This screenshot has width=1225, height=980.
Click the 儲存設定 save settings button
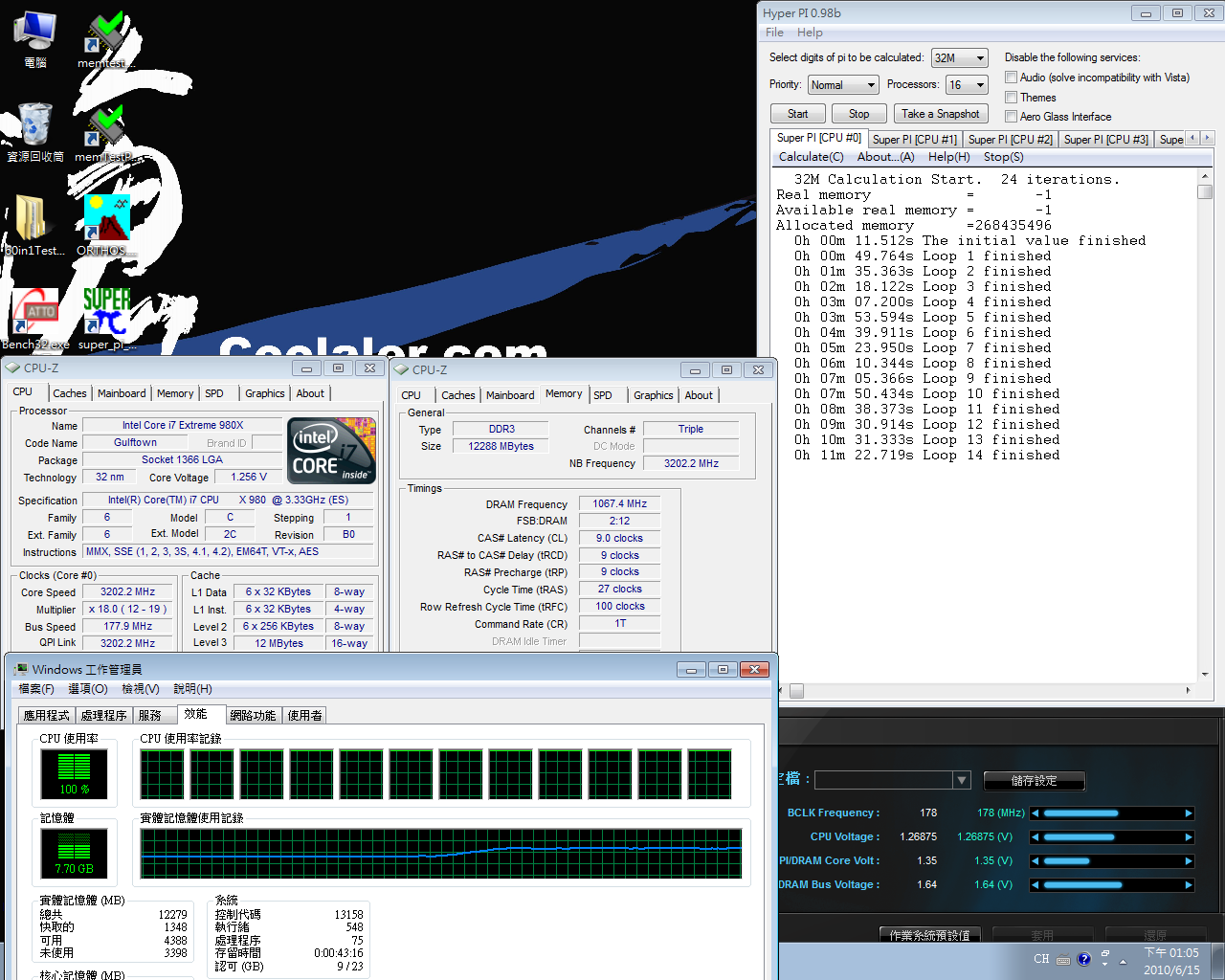click(x=1034, y=781)
